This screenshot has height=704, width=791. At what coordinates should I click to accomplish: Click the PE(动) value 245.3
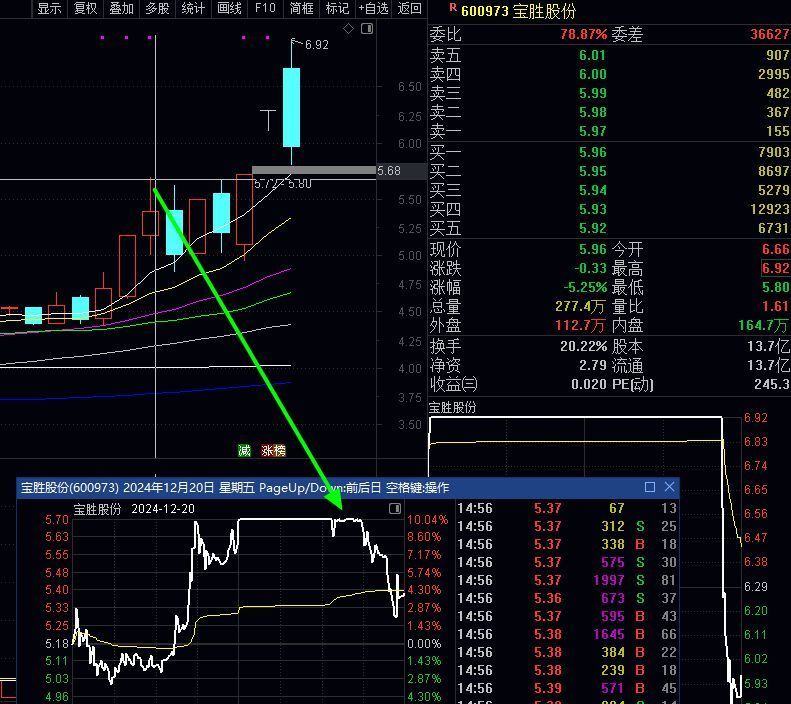pos(771,384)
